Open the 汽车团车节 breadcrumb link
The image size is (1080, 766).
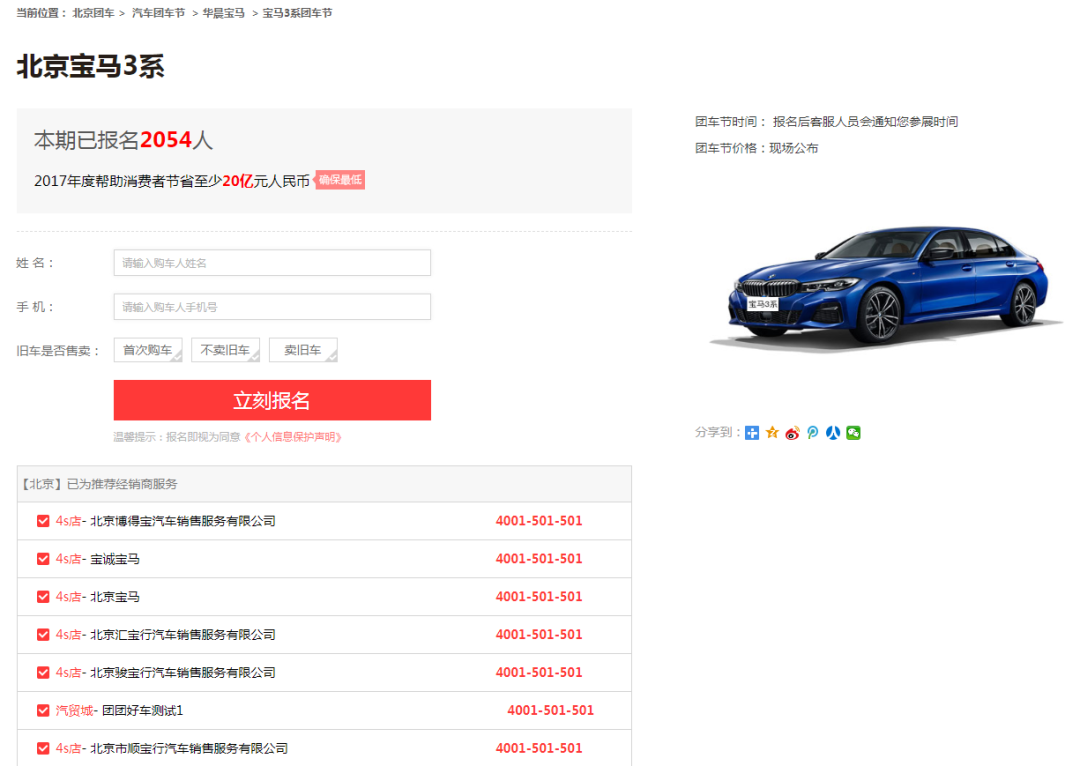pos(158,13)
